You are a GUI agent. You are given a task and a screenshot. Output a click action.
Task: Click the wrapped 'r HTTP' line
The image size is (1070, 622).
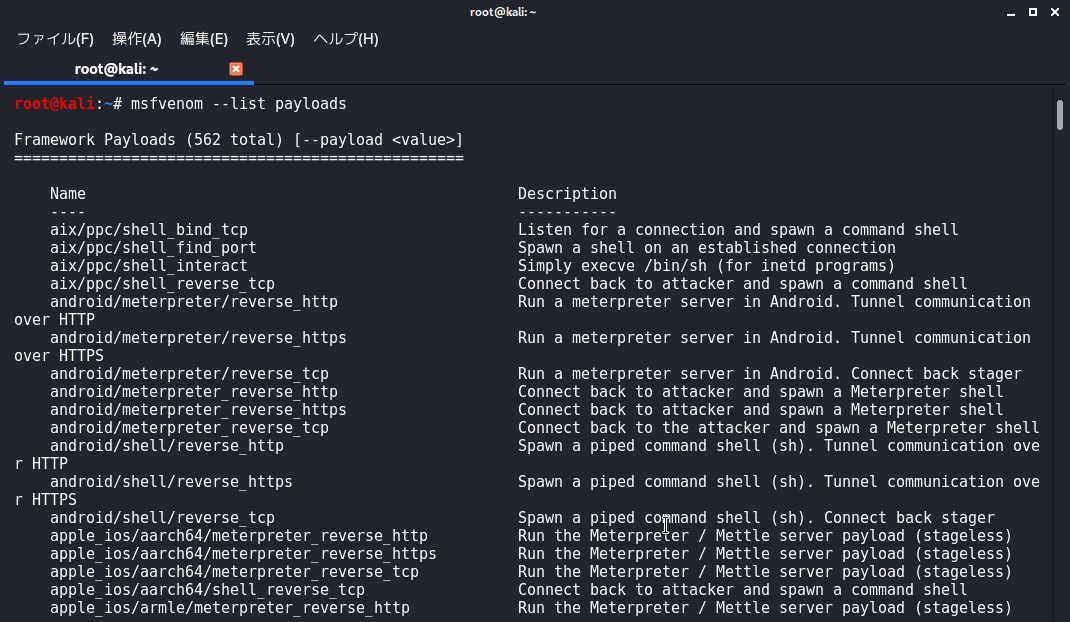[41, 464]
